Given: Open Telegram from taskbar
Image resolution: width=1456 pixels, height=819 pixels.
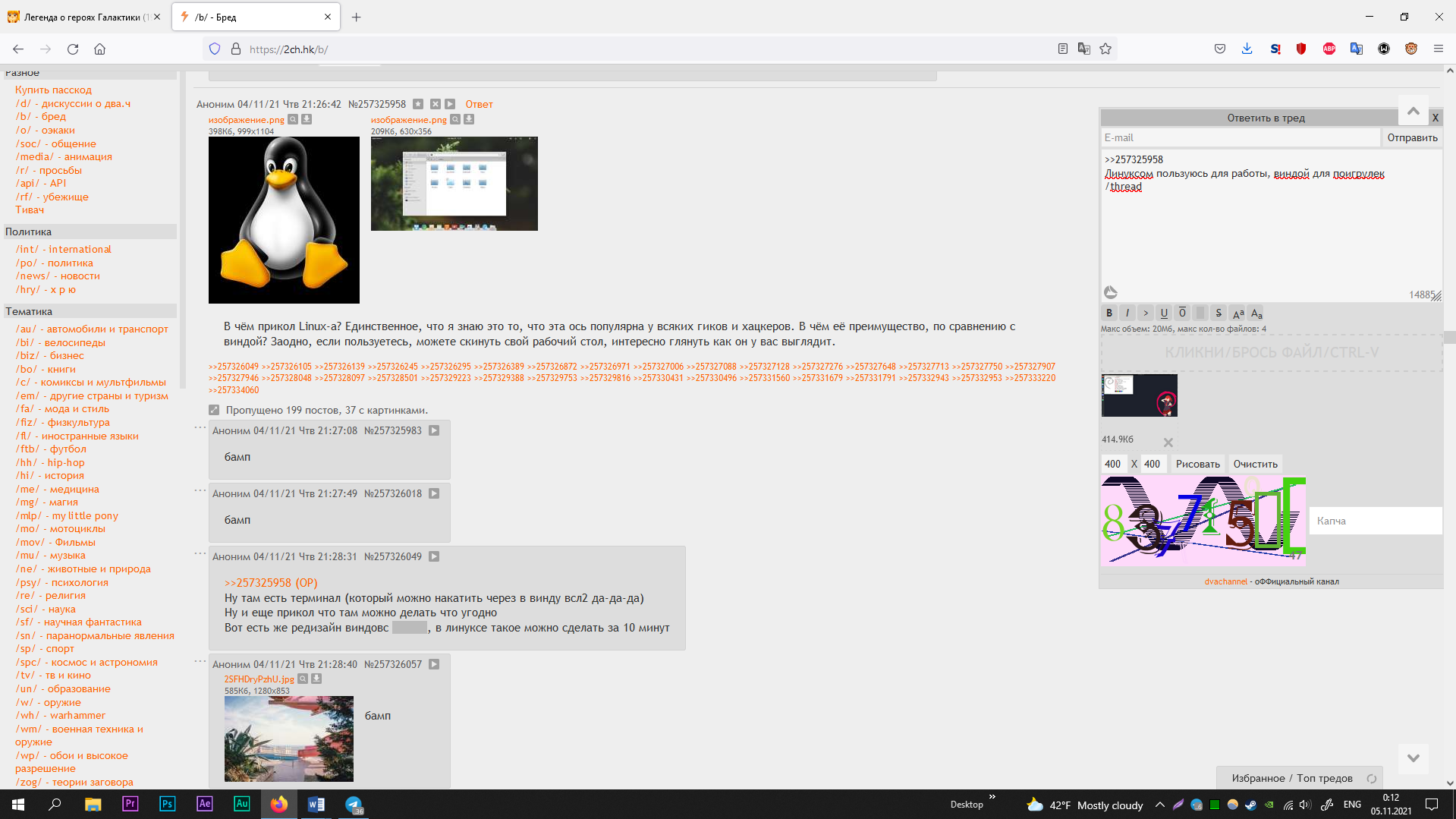Looking at the screenshot, I should pyautogui.click(x=354, y=804).
